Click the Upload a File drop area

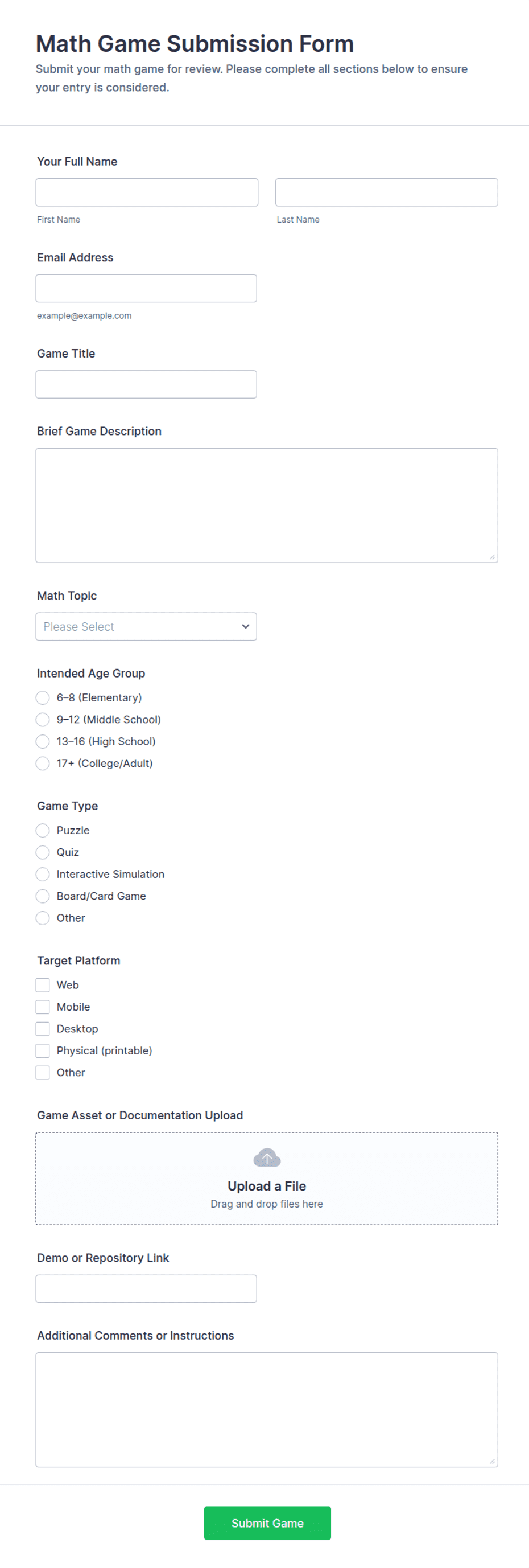pos(267,1179)
